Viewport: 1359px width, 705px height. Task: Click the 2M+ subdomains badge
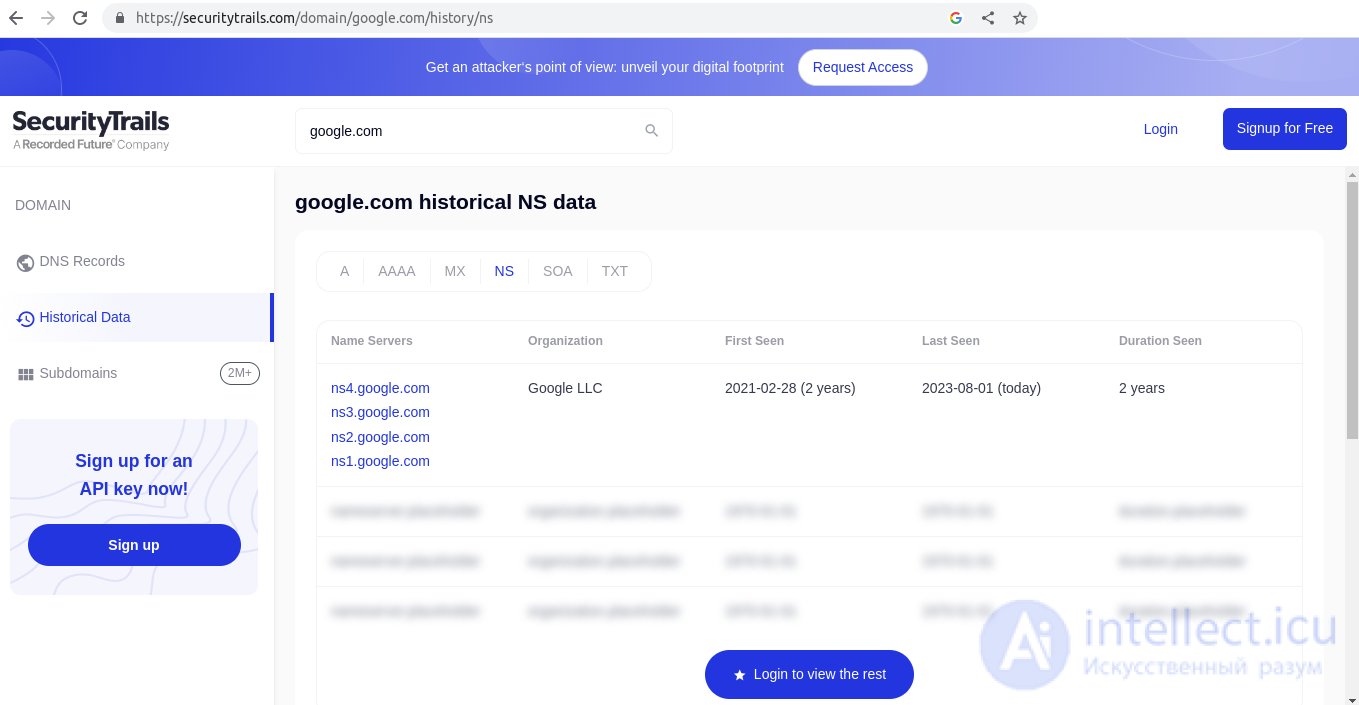click(x=240, y=373)
